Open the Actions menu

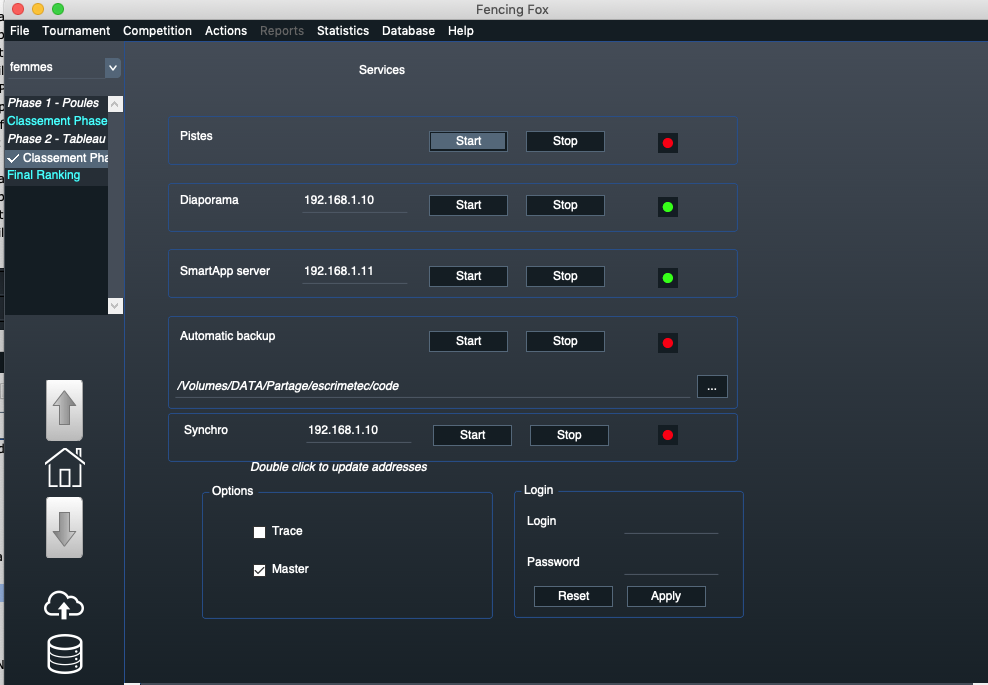tap(226, 31)
